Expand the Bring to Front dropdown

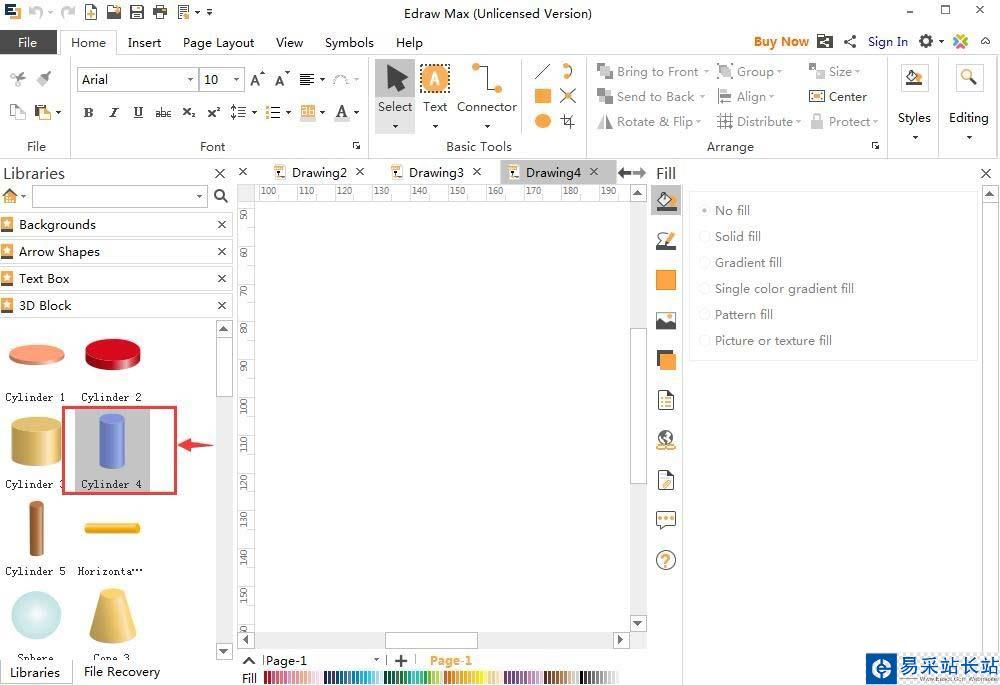pyautogui.click(x=707, y=72)
